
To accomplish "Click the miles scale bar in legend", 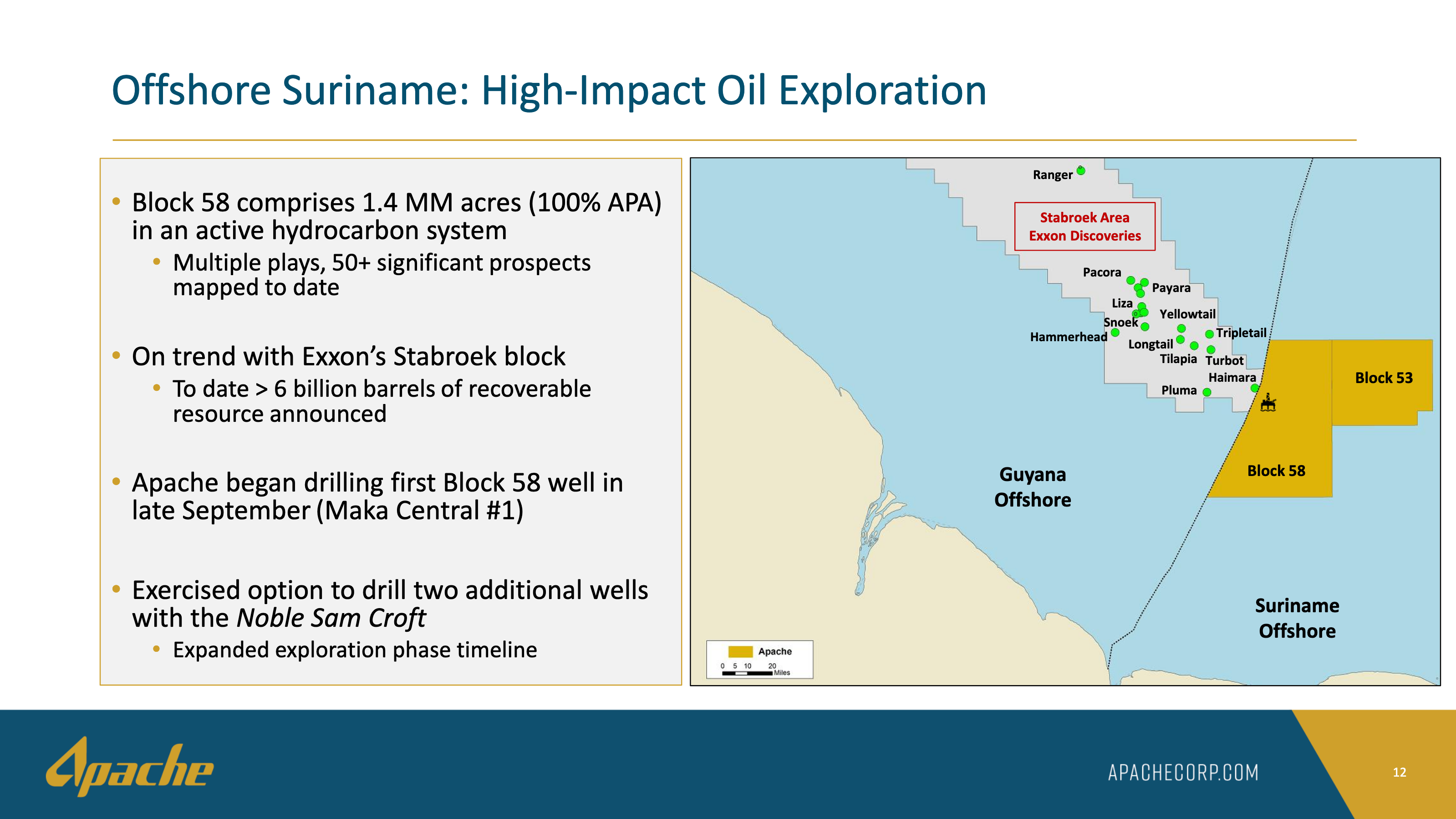I will [x=747, y=673].
